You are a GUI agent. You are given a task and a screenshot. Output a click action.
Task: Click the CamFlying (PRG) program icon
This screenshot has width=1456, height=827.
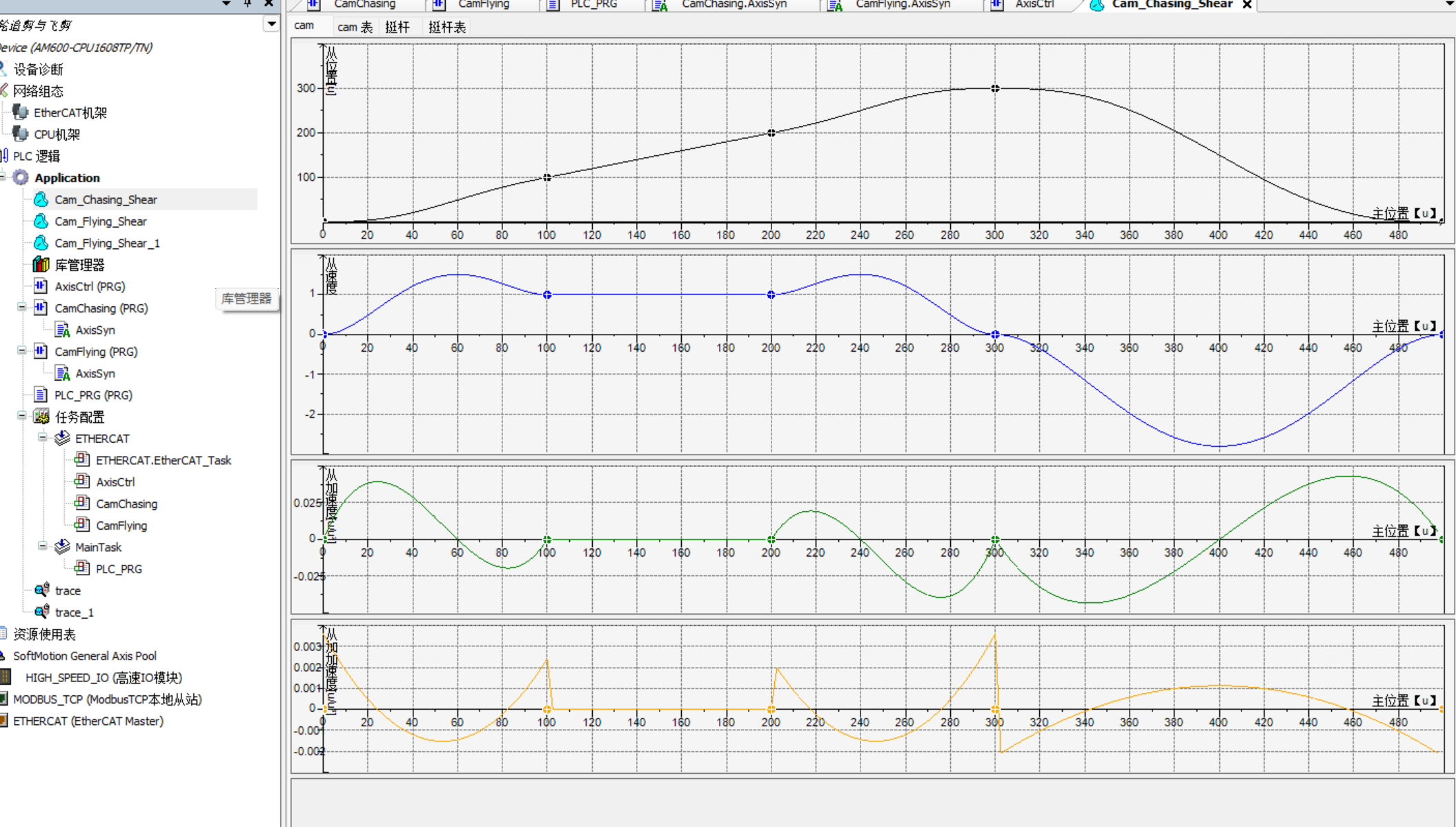41,352
